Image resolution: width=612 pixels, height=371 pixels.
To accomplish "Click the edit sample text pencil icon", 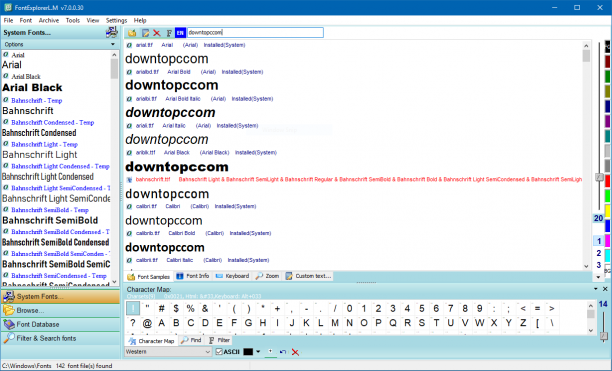I will [145, 33].
